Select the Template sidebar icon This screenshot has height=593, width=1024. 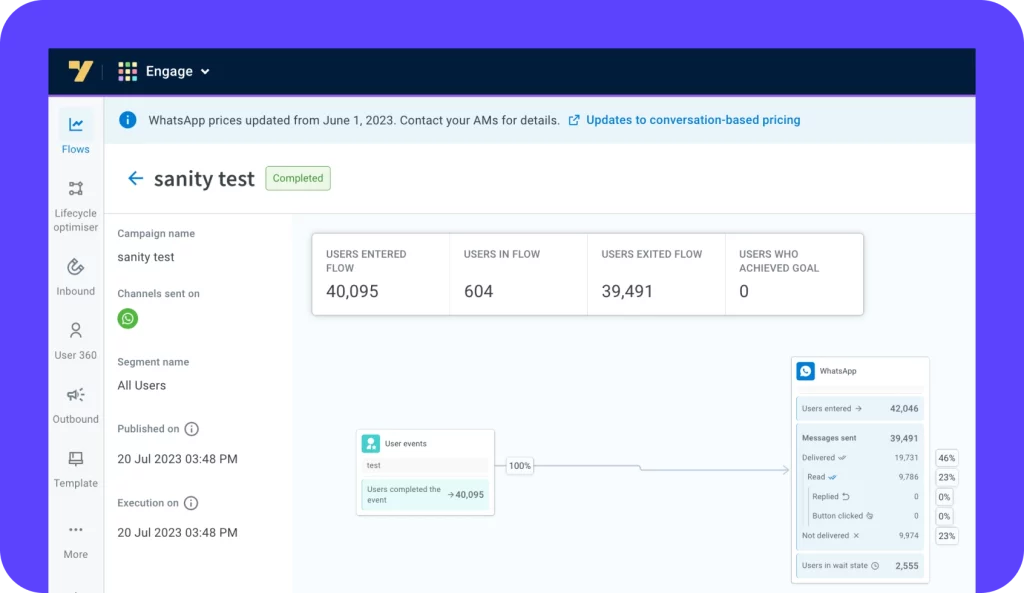[x=75, y=460]
